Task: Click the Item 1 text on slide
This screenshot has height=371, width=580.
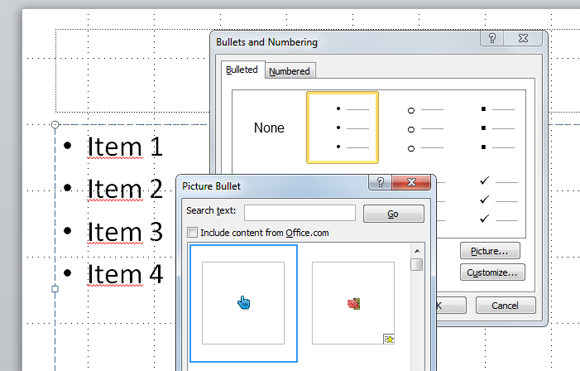Action: click(125, 146)
